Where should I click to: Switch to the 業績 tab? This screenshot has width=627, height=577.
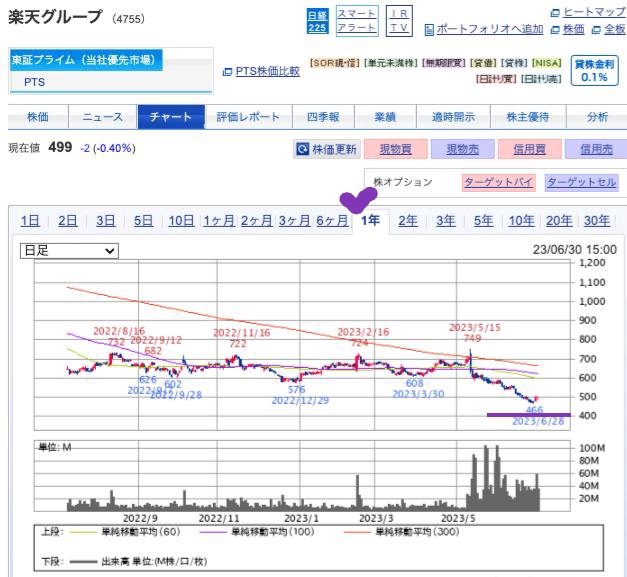(385, 117)
